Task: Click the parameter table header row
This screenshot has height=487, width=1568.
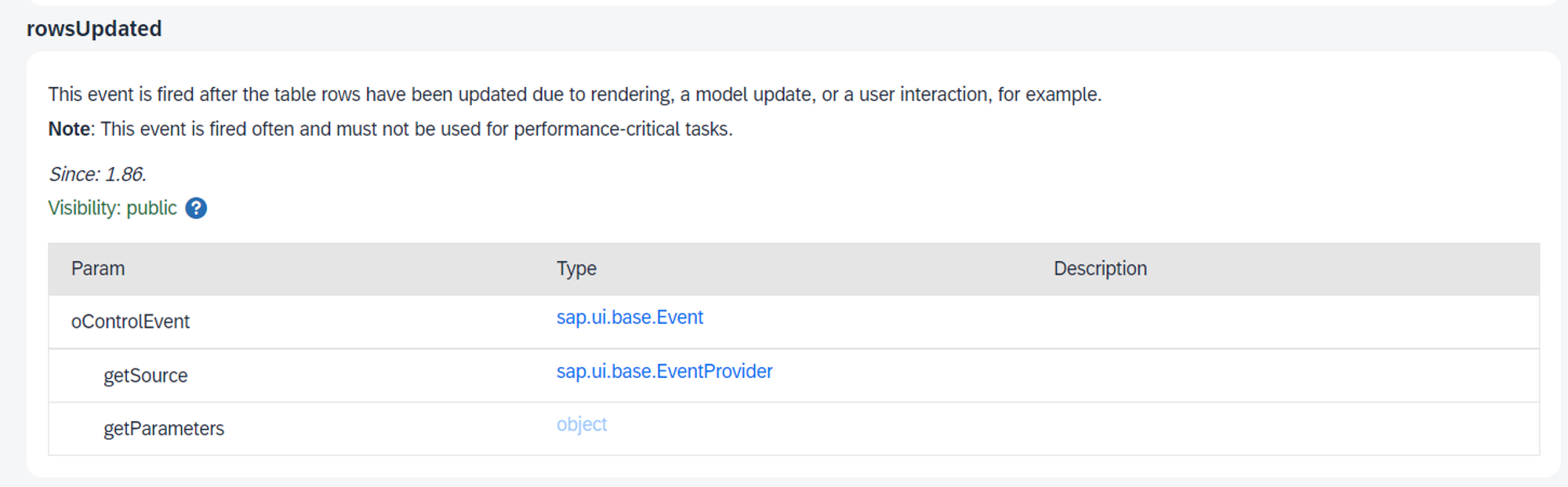Action: [x=784, y=268]
